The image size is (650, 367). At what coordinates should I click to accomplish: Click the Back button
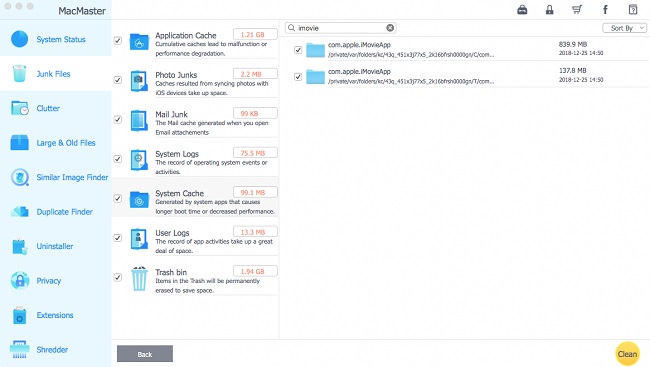pos(145,354)
